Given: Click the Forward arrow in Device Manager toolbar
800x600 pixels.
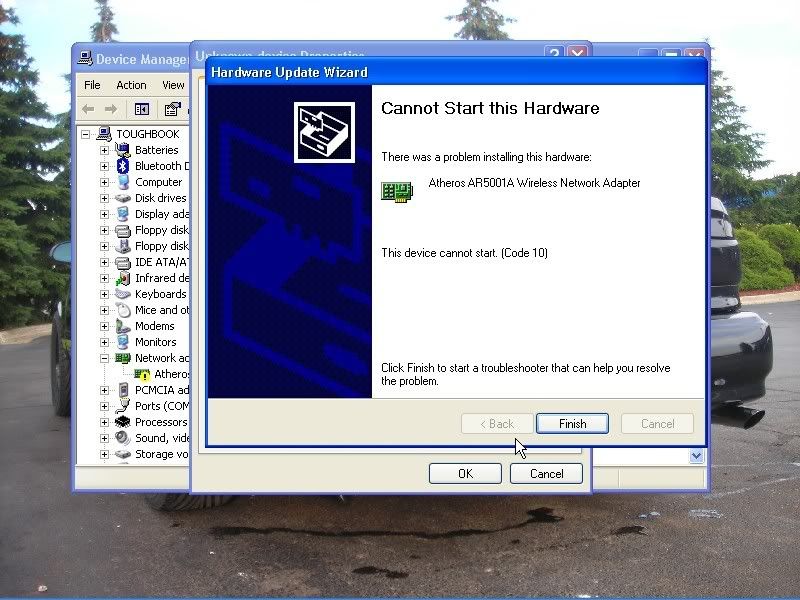Looking at the screenshot, I should pos(111,109).
